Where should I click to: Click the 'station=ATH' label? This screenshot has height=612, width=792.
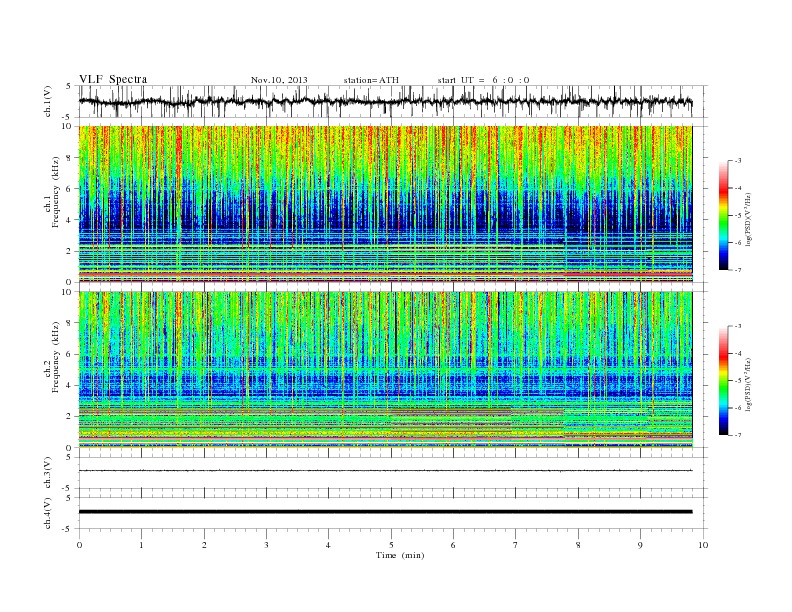(x=371, y=80)
